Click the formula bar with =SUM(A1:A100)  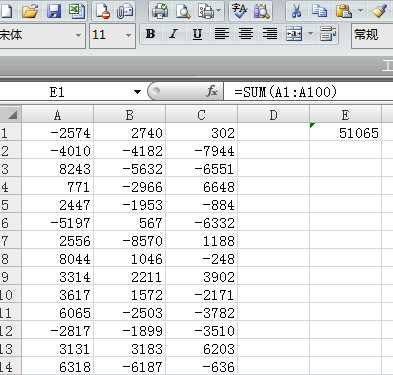[308, 92]
